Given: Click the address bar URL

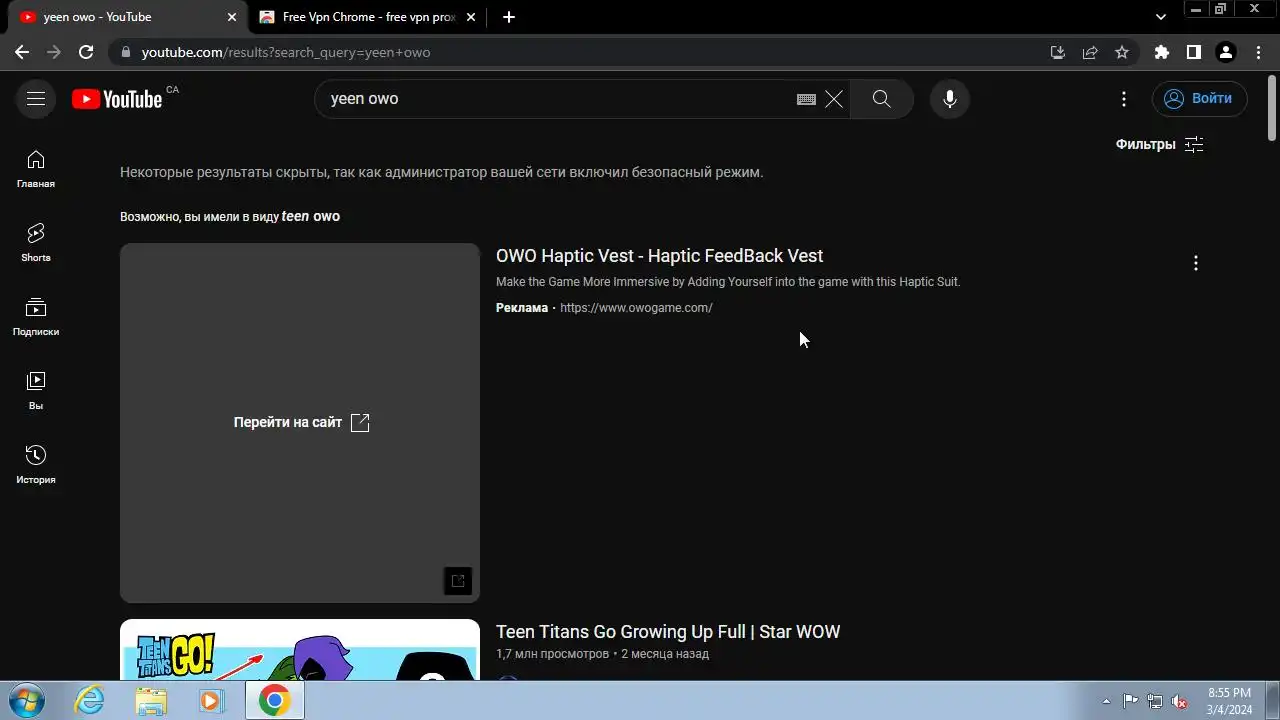Looking at the screenshot, I should (286, 52).
